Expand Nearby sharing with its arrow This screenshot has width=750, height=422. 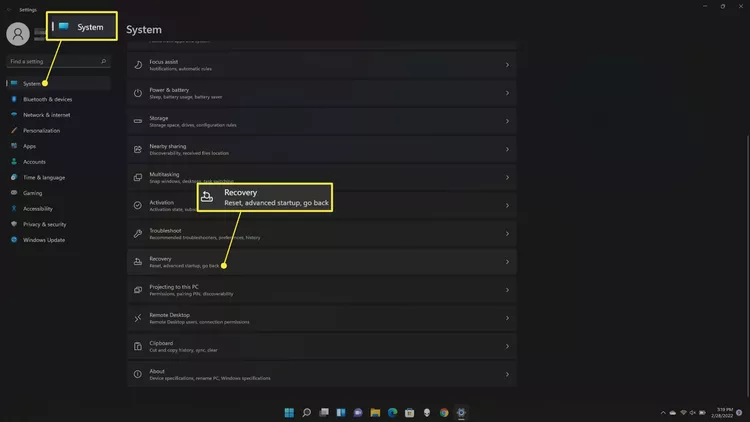tap(507, 149)
